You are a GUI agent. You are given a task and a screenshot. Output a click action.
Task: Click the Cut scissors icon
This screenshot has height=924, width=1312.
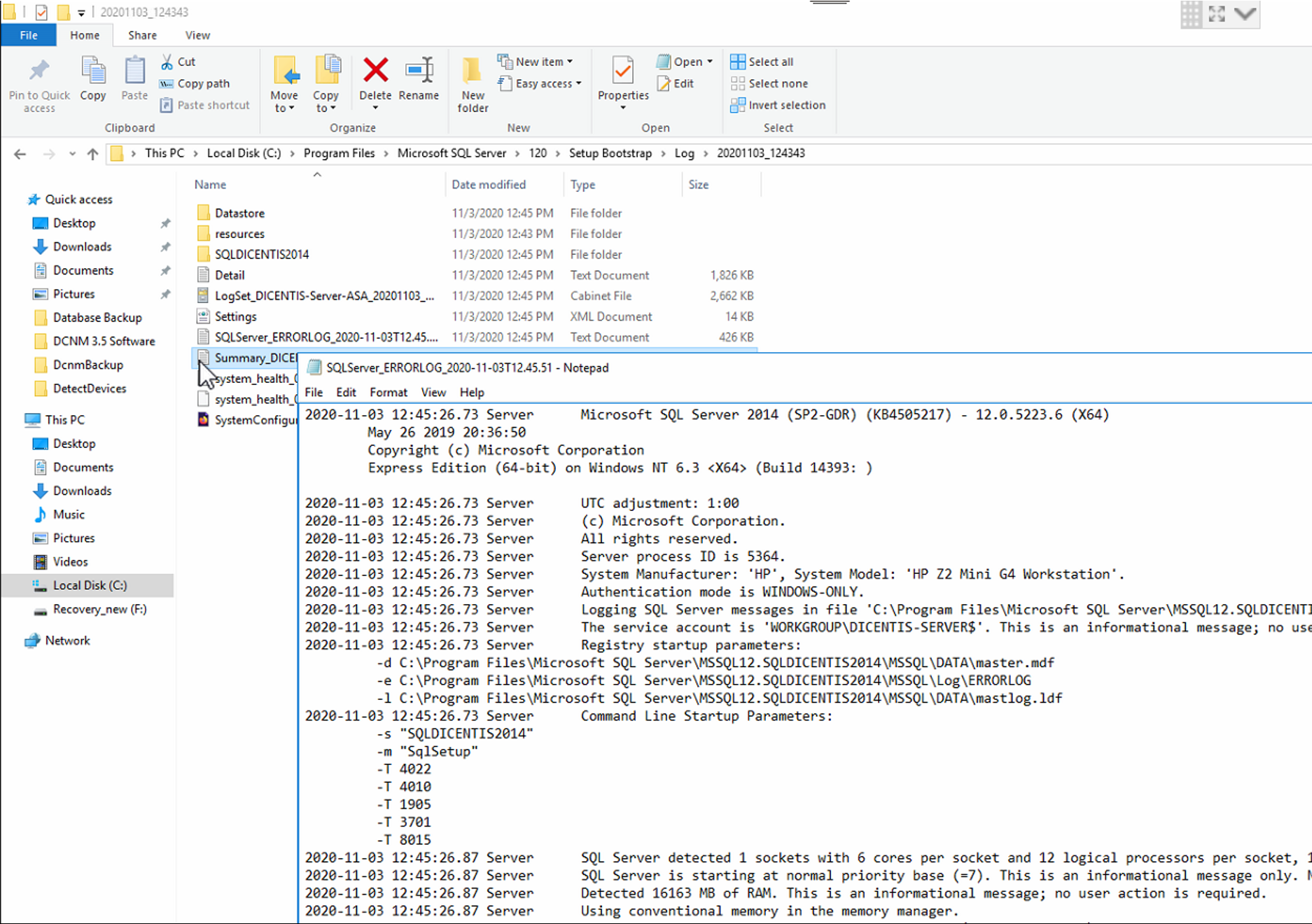[x=167, y=62]
